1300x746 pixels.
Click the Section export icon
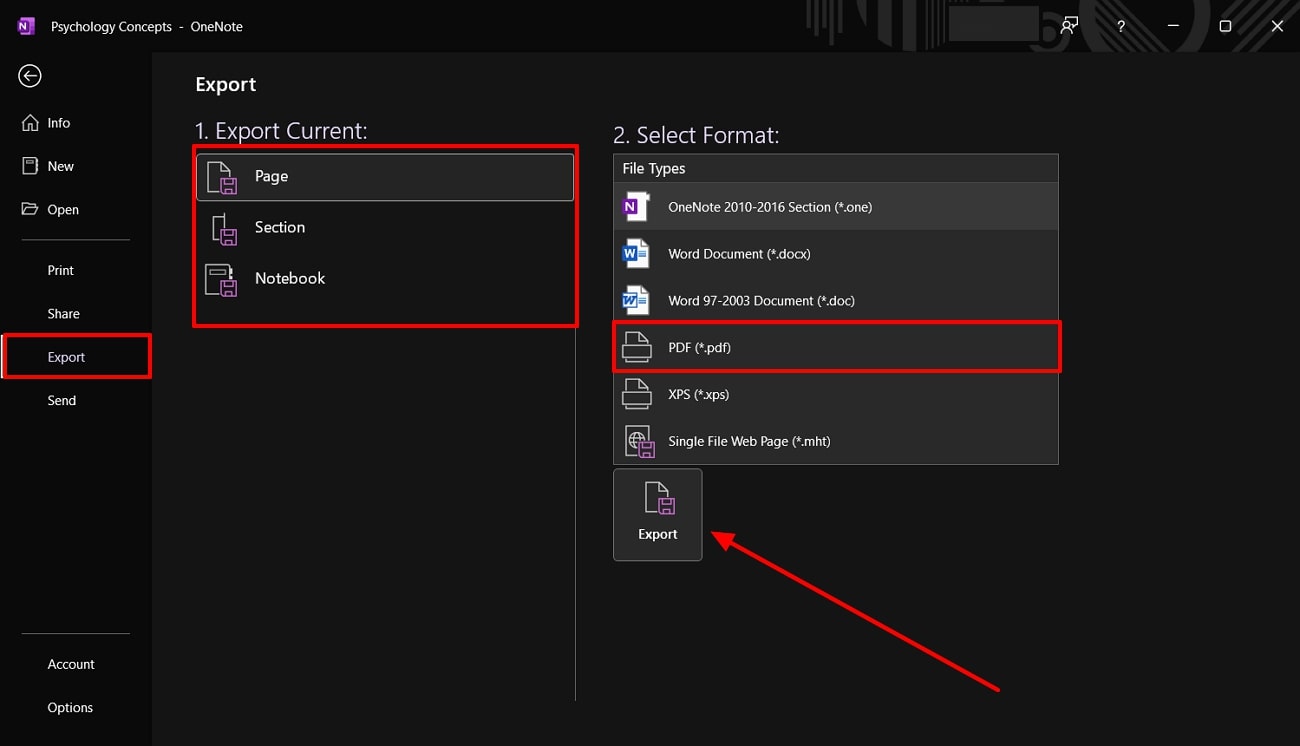[x=224, y=229]
